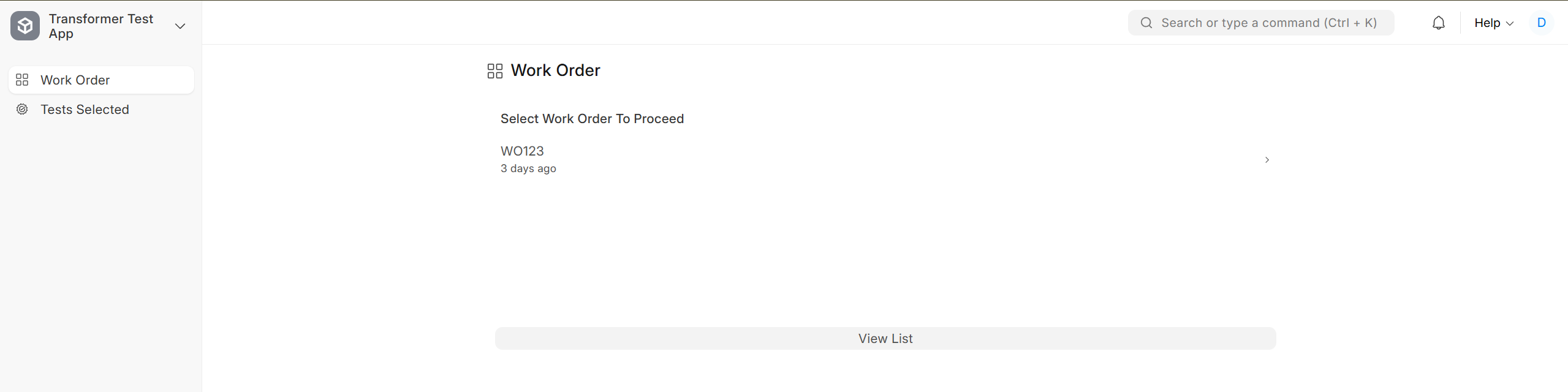Click the Tests Selected target icon

22,109
